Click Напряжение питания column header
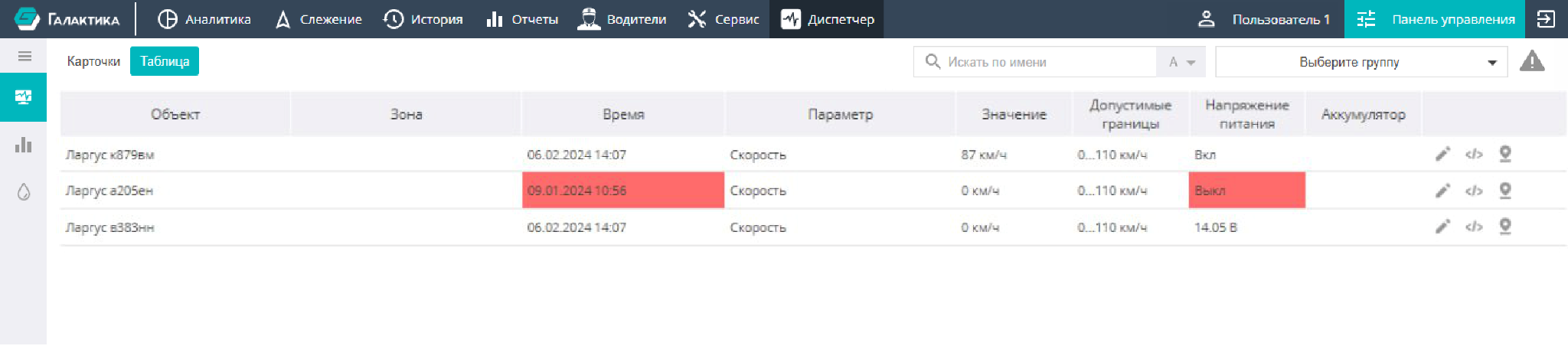The width and height of the screenshot is (1568, 346). 1246,114
